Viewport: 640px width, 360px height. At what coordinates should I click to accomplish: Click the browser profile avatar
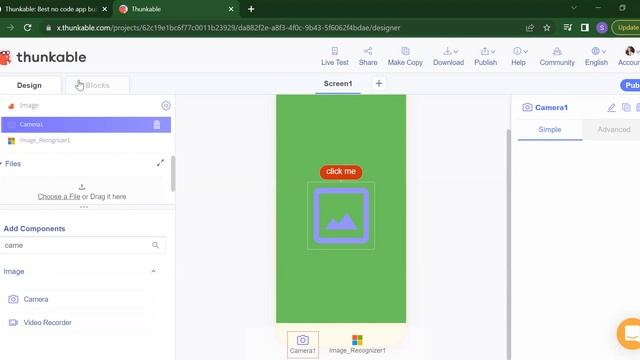602,28
